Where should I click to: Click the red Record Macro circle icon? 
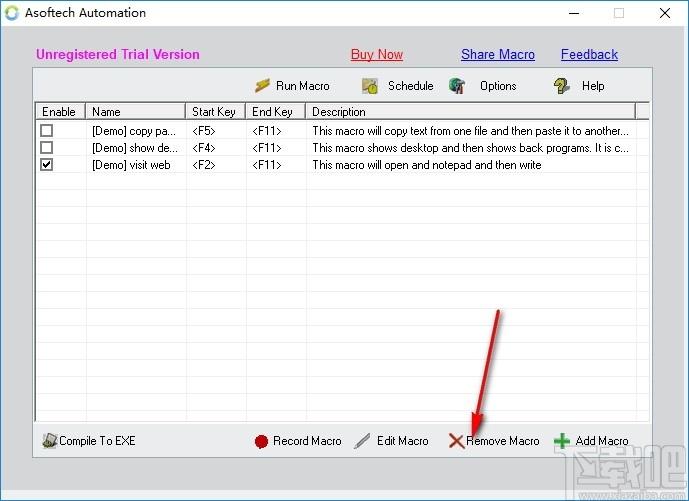[x=261, y=441]
